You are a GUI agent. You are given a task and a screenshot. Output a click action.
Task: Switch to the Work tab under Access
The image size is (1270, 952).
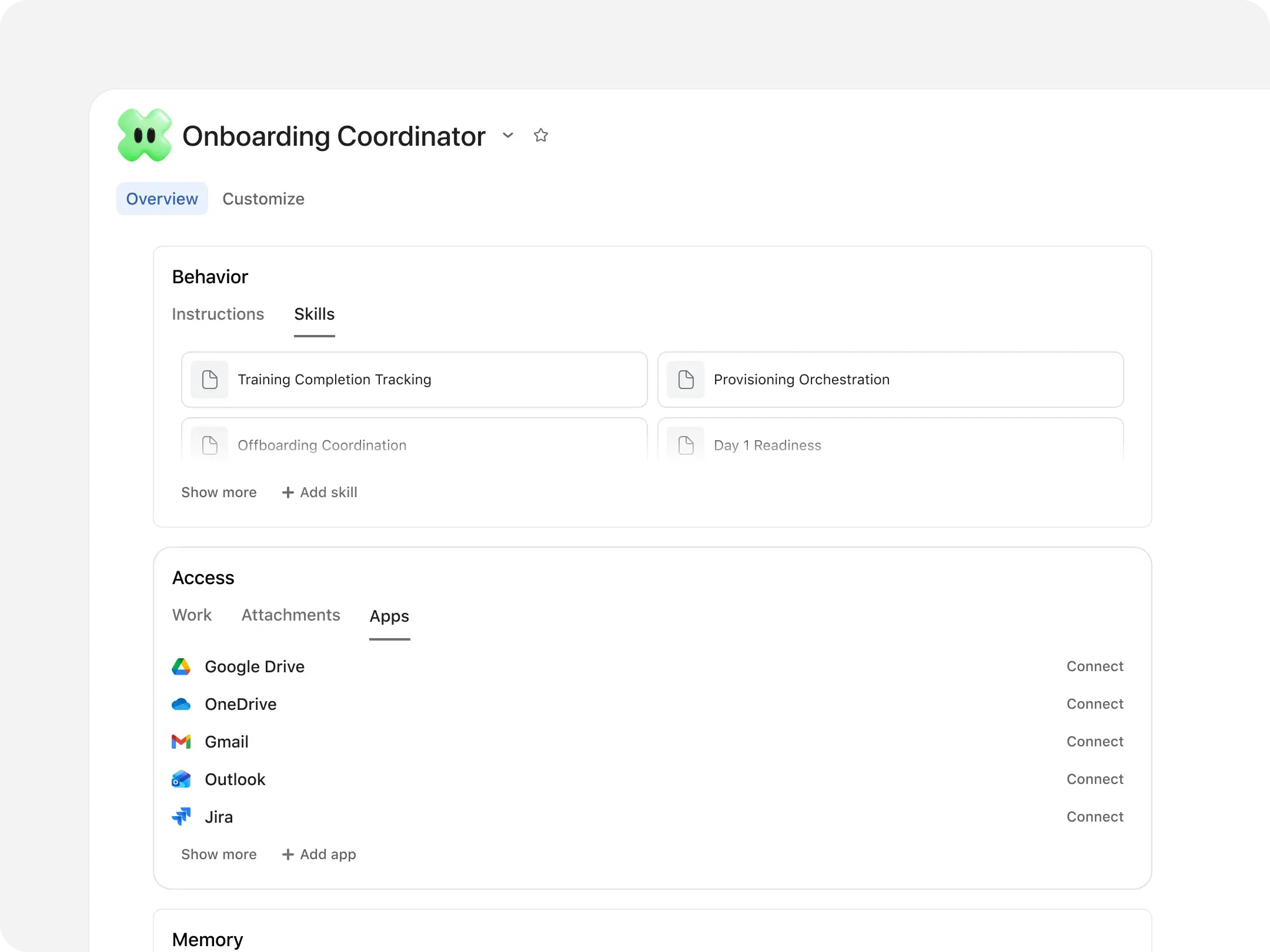[x=192, y=615]
